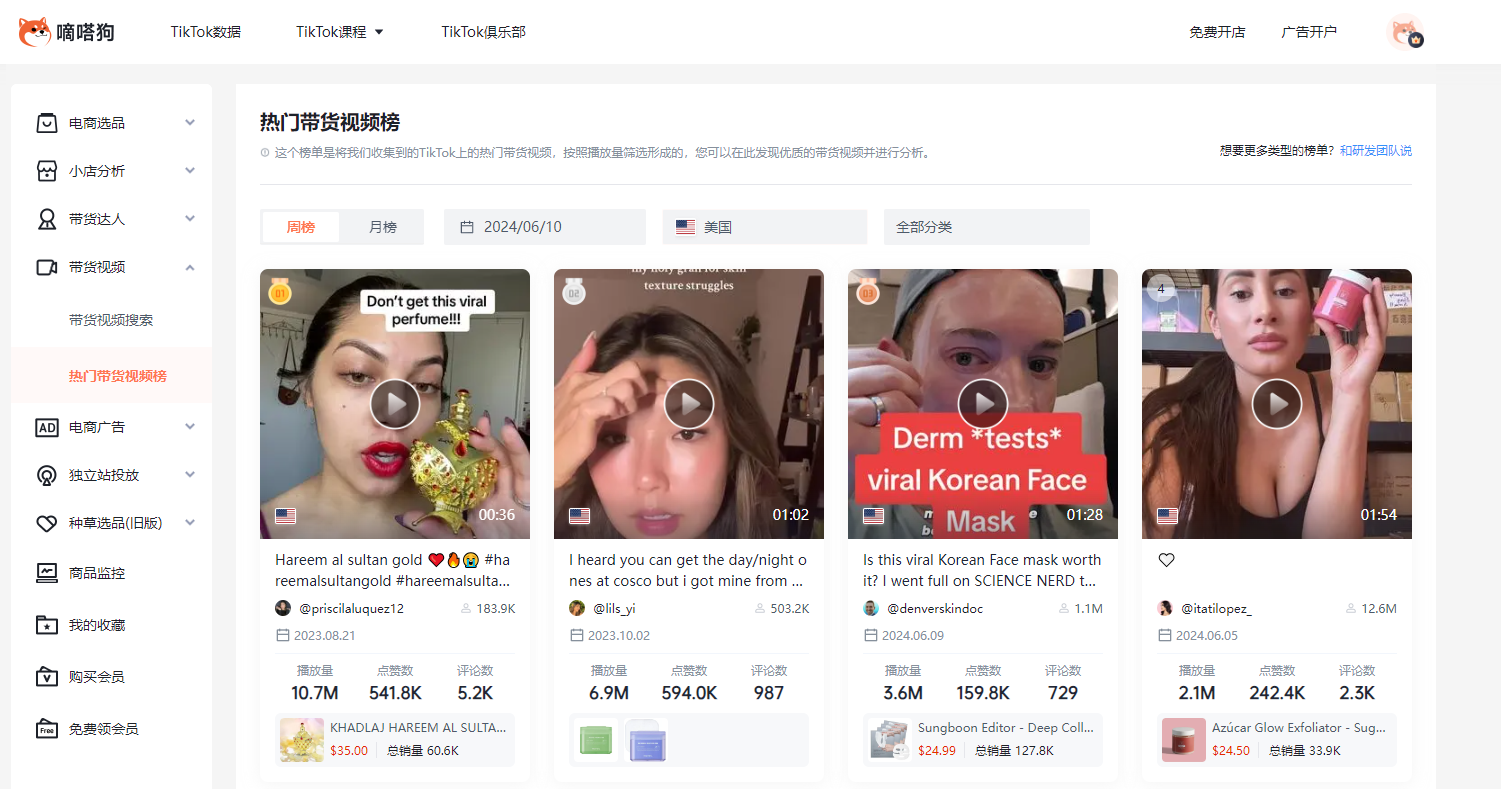Click the 电商选品 shopping bag icon
The image size is (1501, 789).
coord(47,123)
